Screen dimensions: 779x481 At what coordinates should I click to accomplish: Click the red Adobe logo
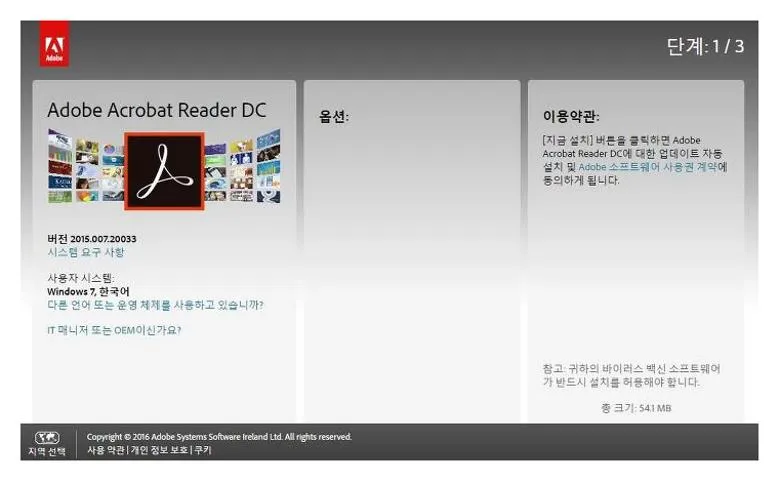(54, 43)
